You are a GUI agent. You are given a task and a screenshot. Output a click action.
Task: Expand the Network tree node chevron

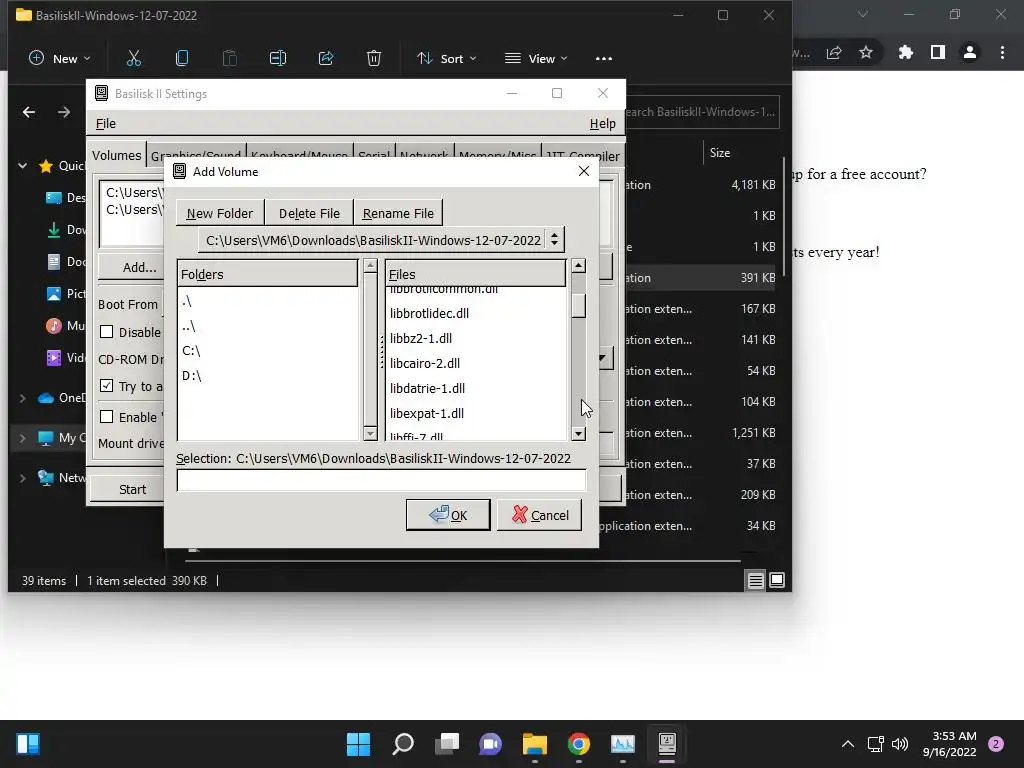tap(23, 477)
